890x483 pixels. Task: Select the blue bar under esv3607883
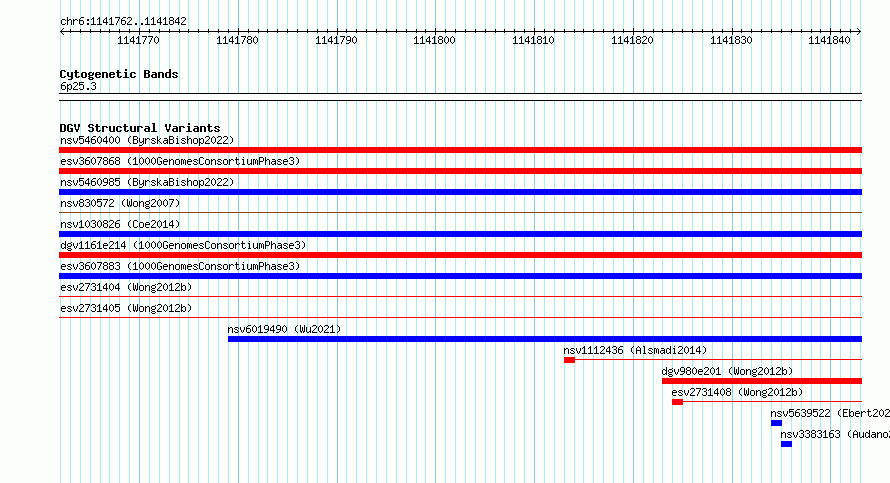point(460,276)
